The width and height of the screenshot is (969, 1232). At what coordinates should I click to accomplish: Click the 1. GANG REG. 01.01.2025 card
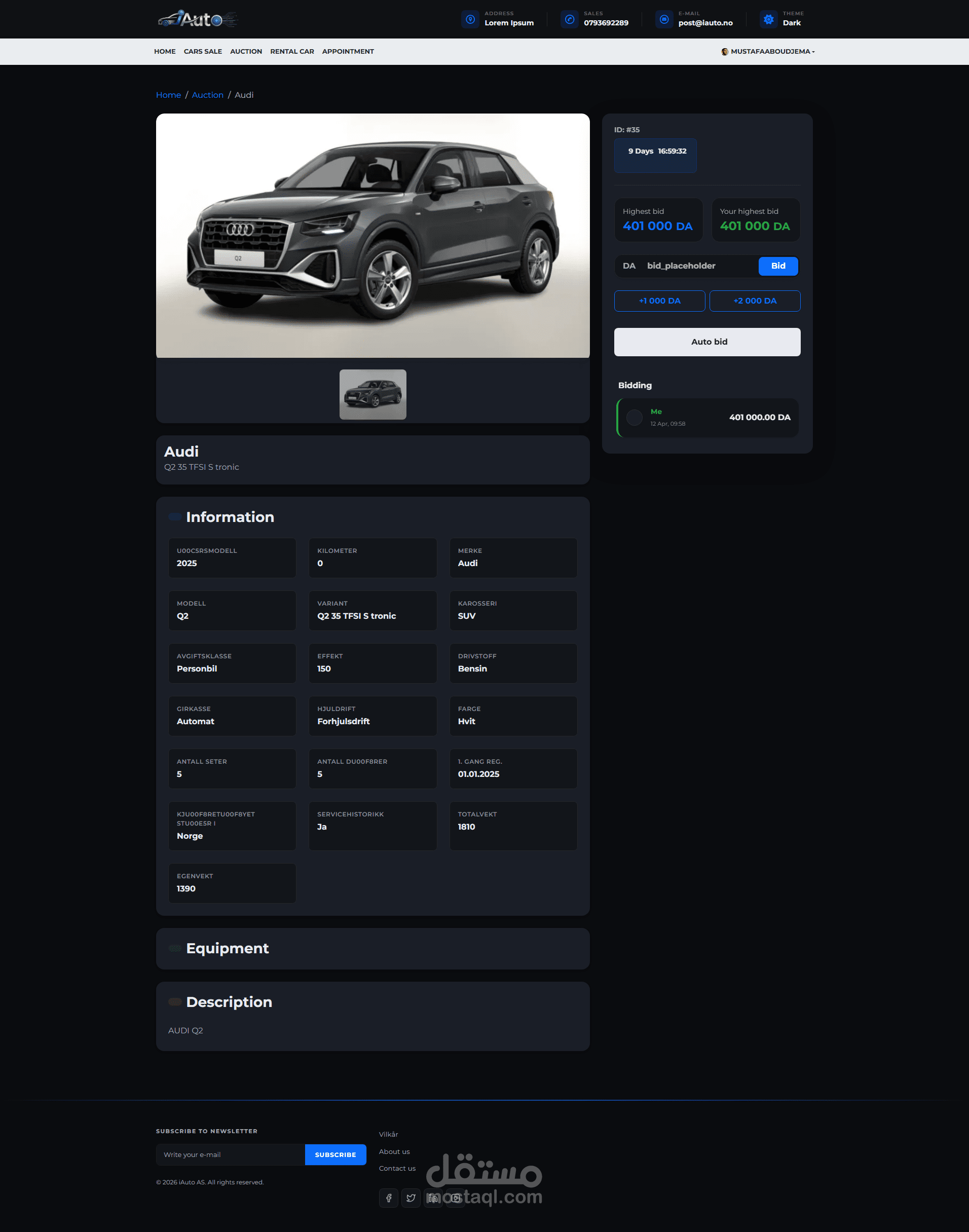point(513,769)
